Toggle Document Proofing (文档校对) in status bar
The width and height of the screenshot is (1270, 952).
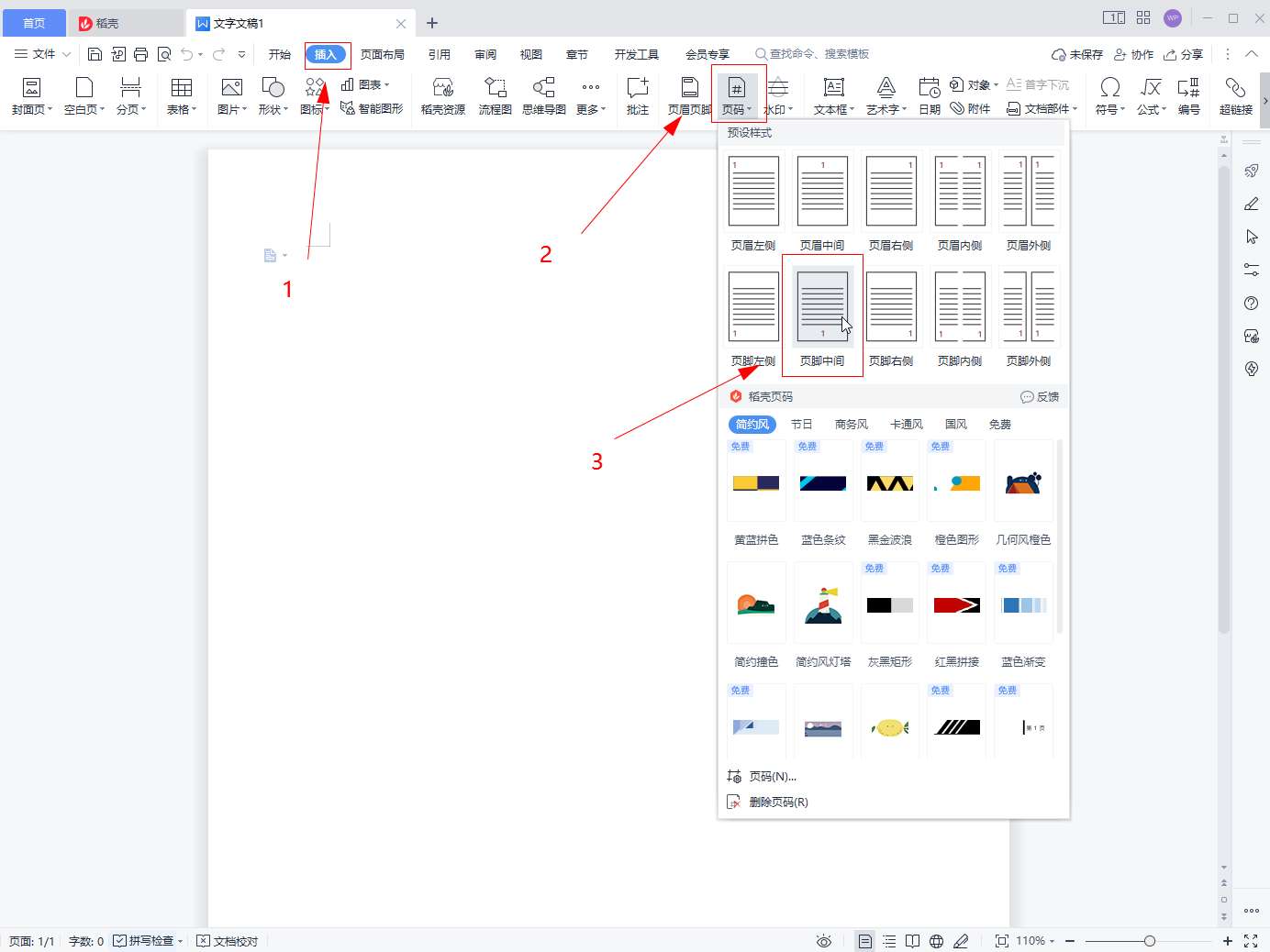pyautogui.click(x=227, y=941)
